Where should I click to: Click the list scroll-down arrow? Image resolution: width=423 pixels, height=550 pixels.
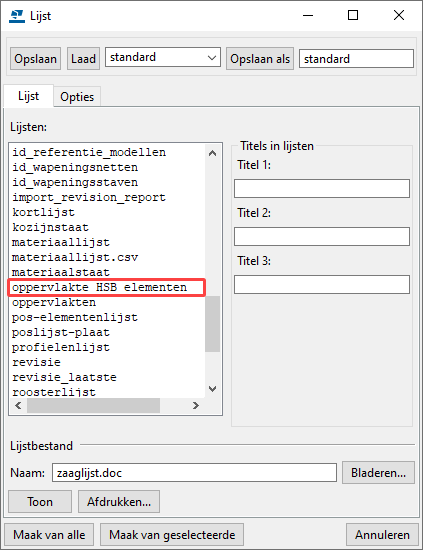point(212,389)
